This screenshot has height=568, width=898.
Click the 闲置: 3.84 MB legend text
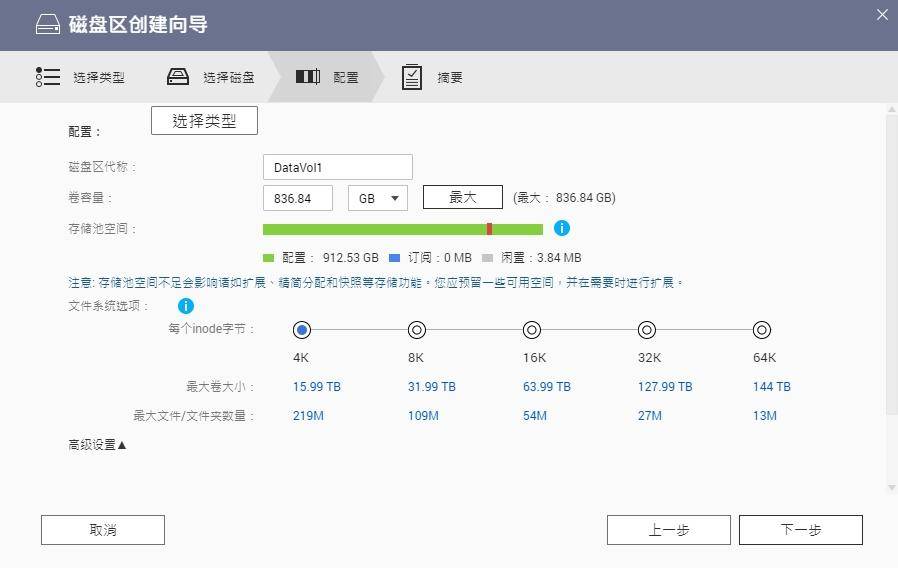click(x=541, y=258)
